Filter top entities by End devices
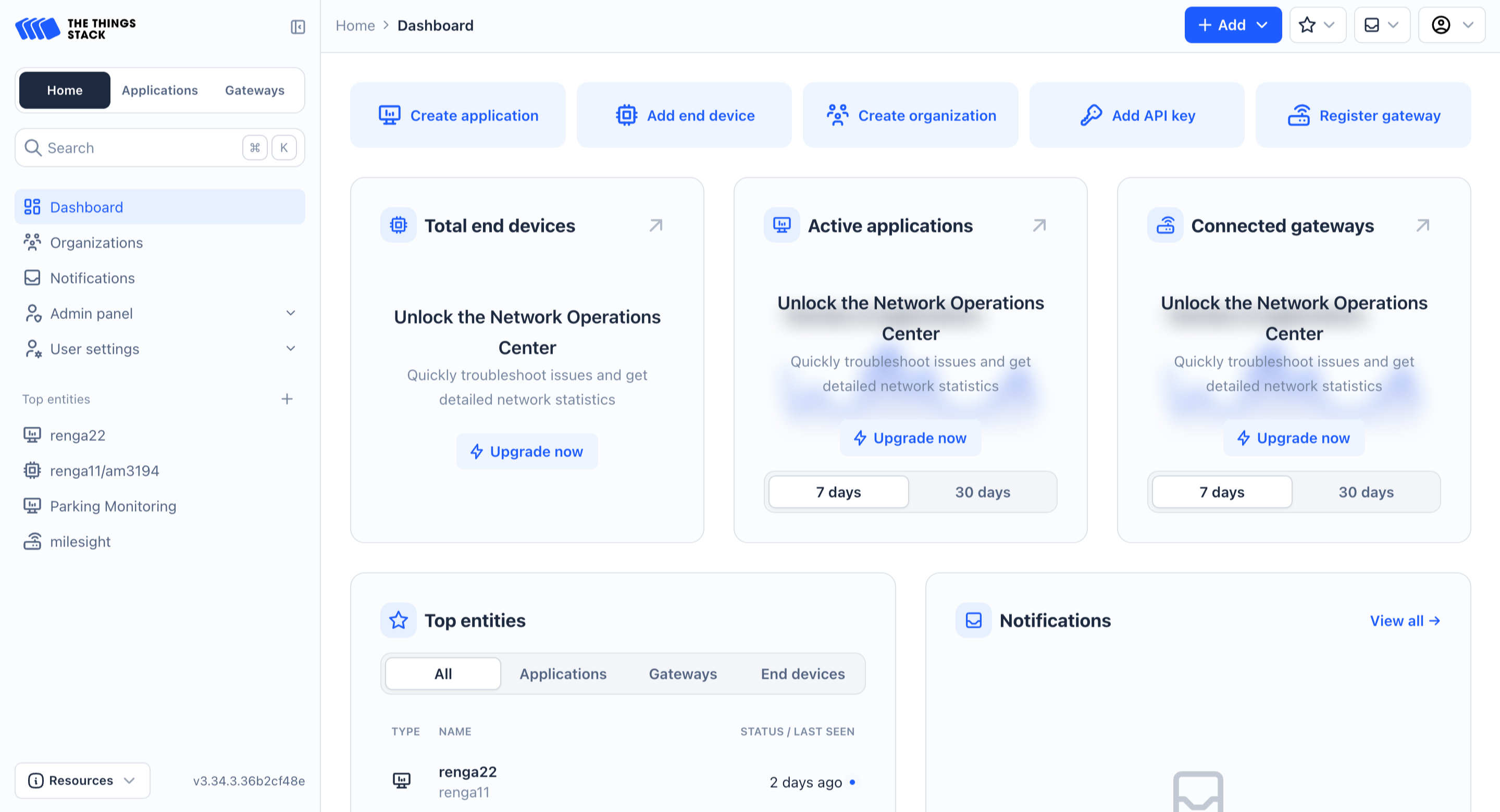Screen dimensions: 1500x812 point(802,673)
